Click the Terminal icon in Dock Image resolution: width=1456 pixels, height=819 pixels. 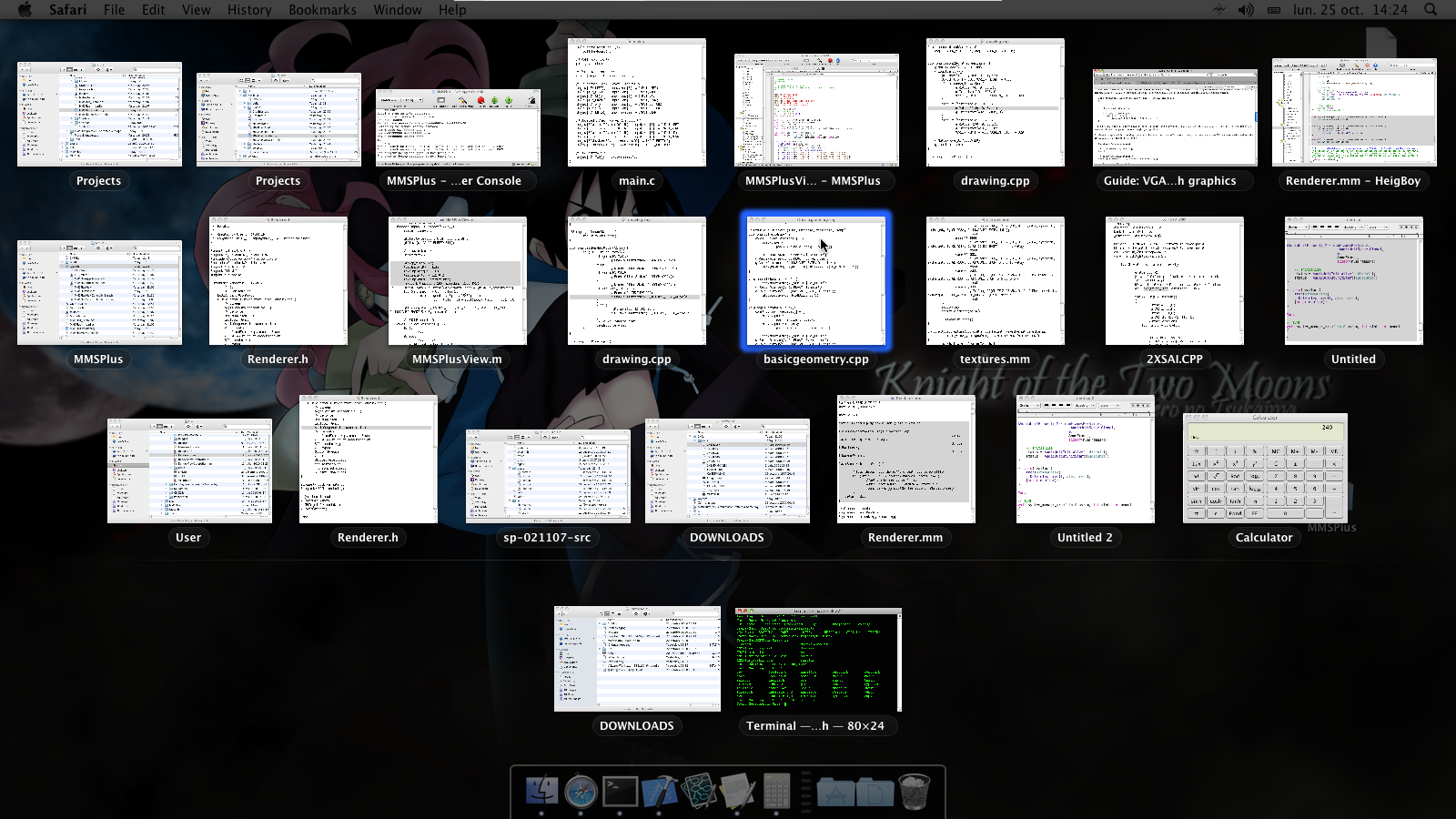pos(621,791)
